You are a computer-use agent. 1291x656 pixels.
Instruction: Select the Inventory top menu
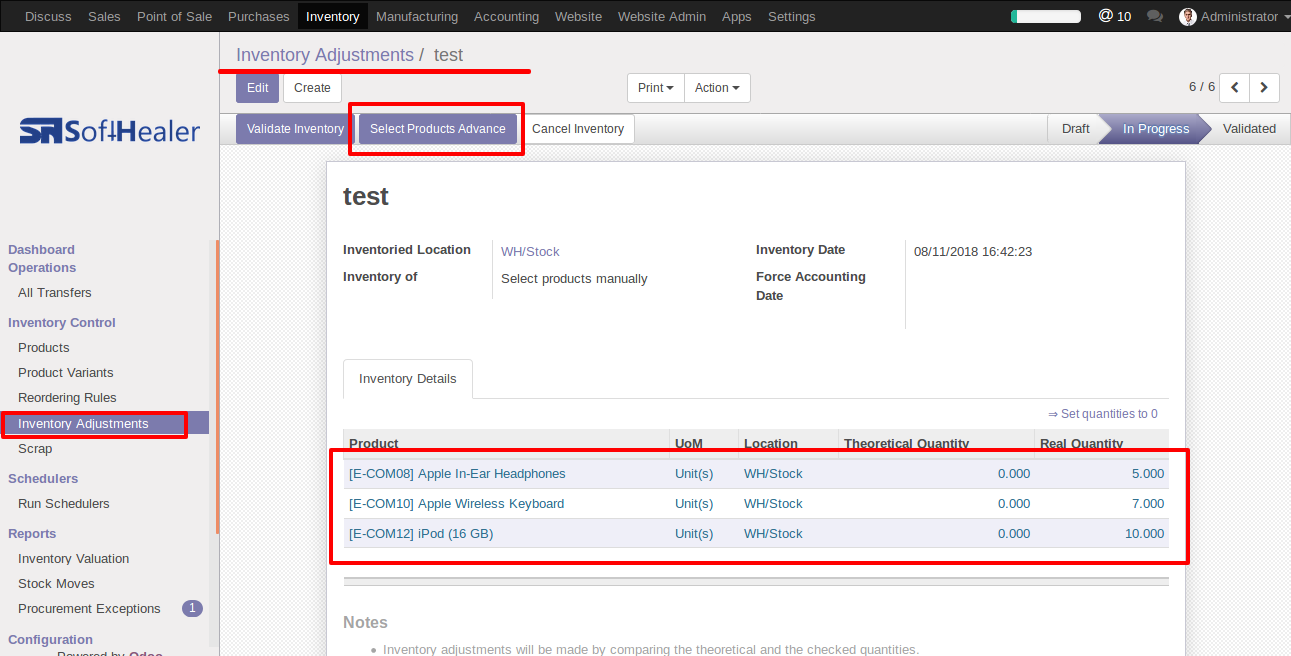point(333,16)
